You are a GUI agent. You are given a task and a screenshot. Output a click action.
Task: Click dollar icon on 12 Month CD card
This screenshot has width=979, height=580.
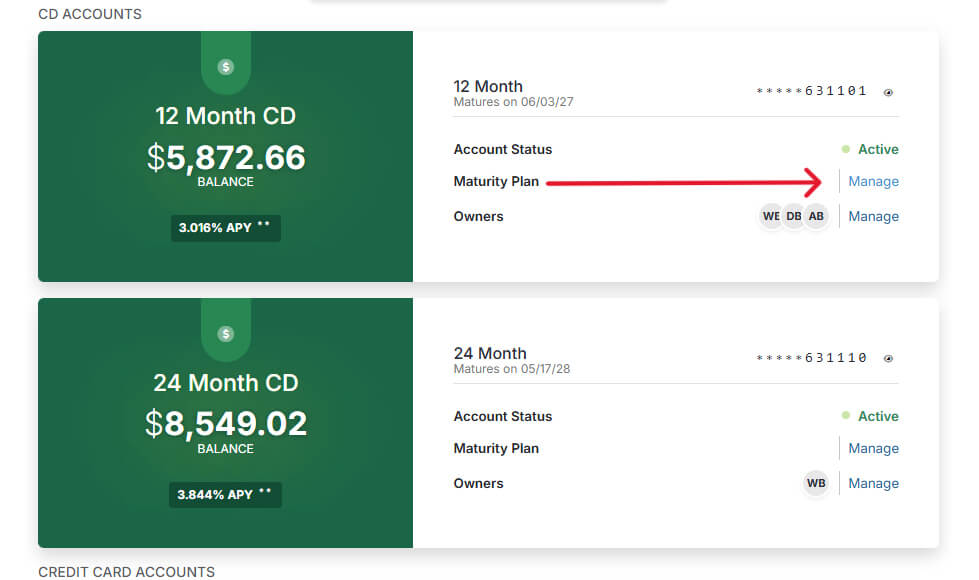click(226, 67)
